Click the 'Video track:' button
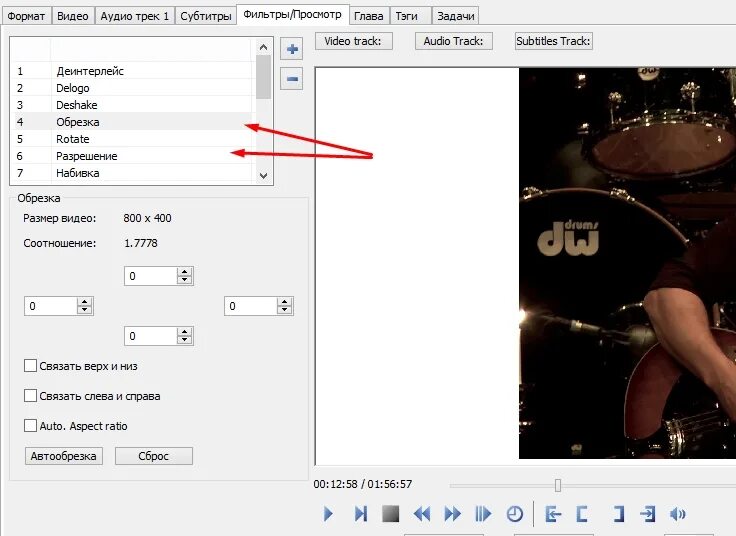Image resolution: width=736 pixels, height=536 pixels. (x=353, y=41)
